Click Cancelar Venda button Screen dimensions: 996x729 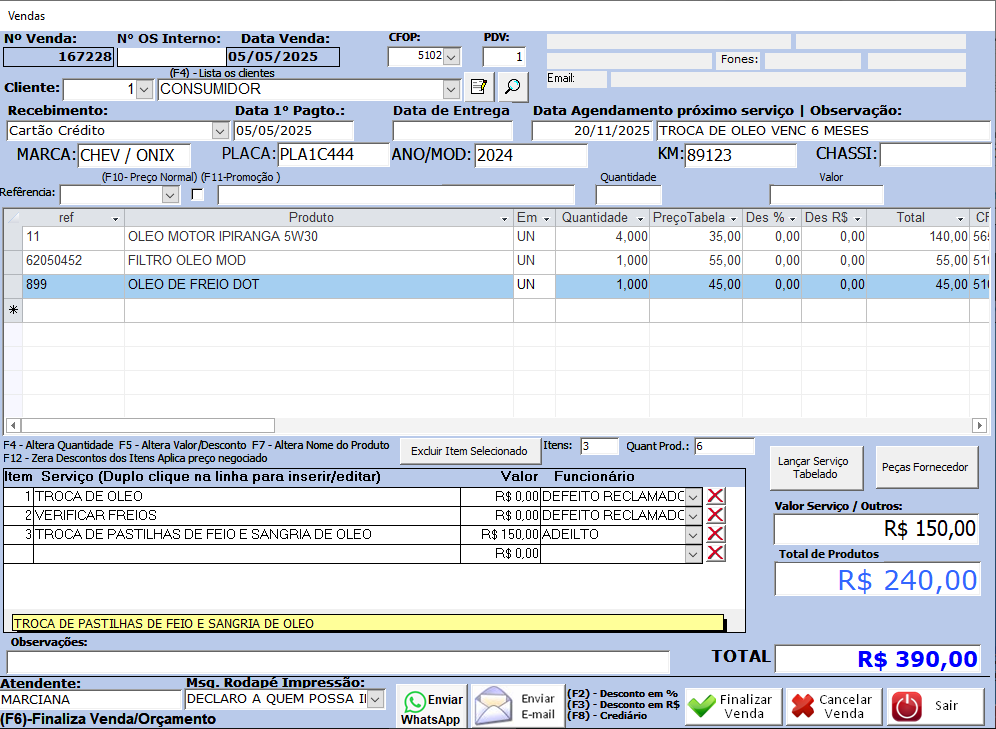click(x=832, y=707)
